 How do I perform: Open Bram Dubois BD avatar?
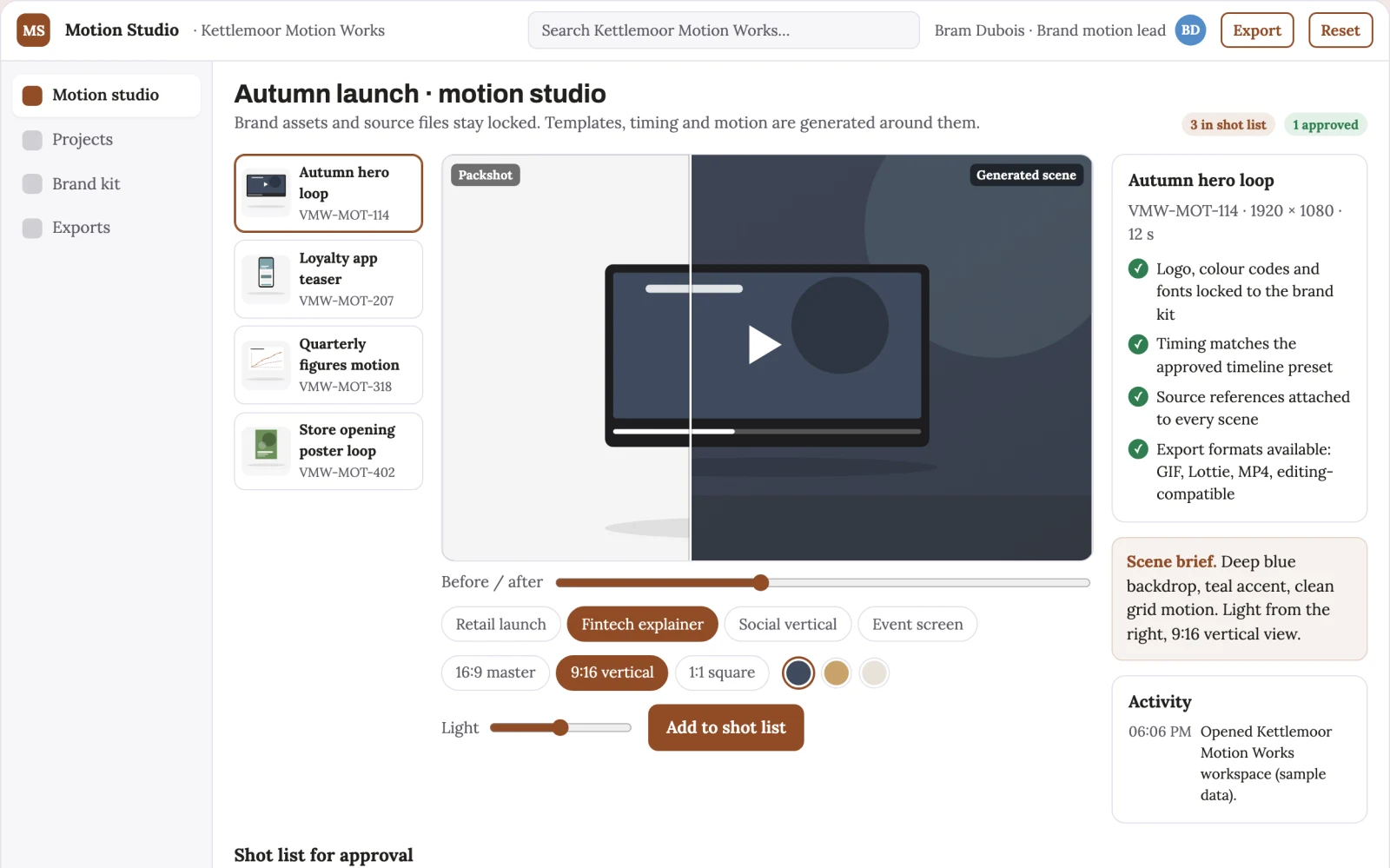[1190, 30]
